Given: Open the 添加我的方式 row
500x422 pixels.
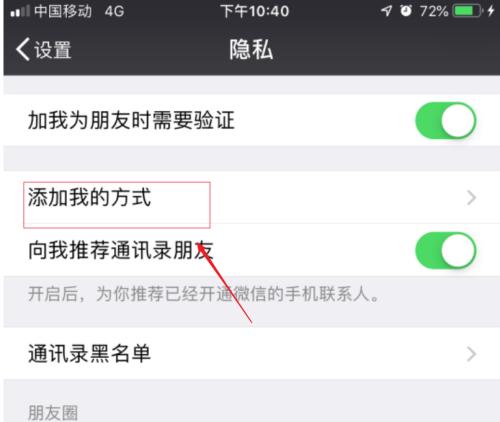Looking at the screenshot, I should tap(252, 197).
